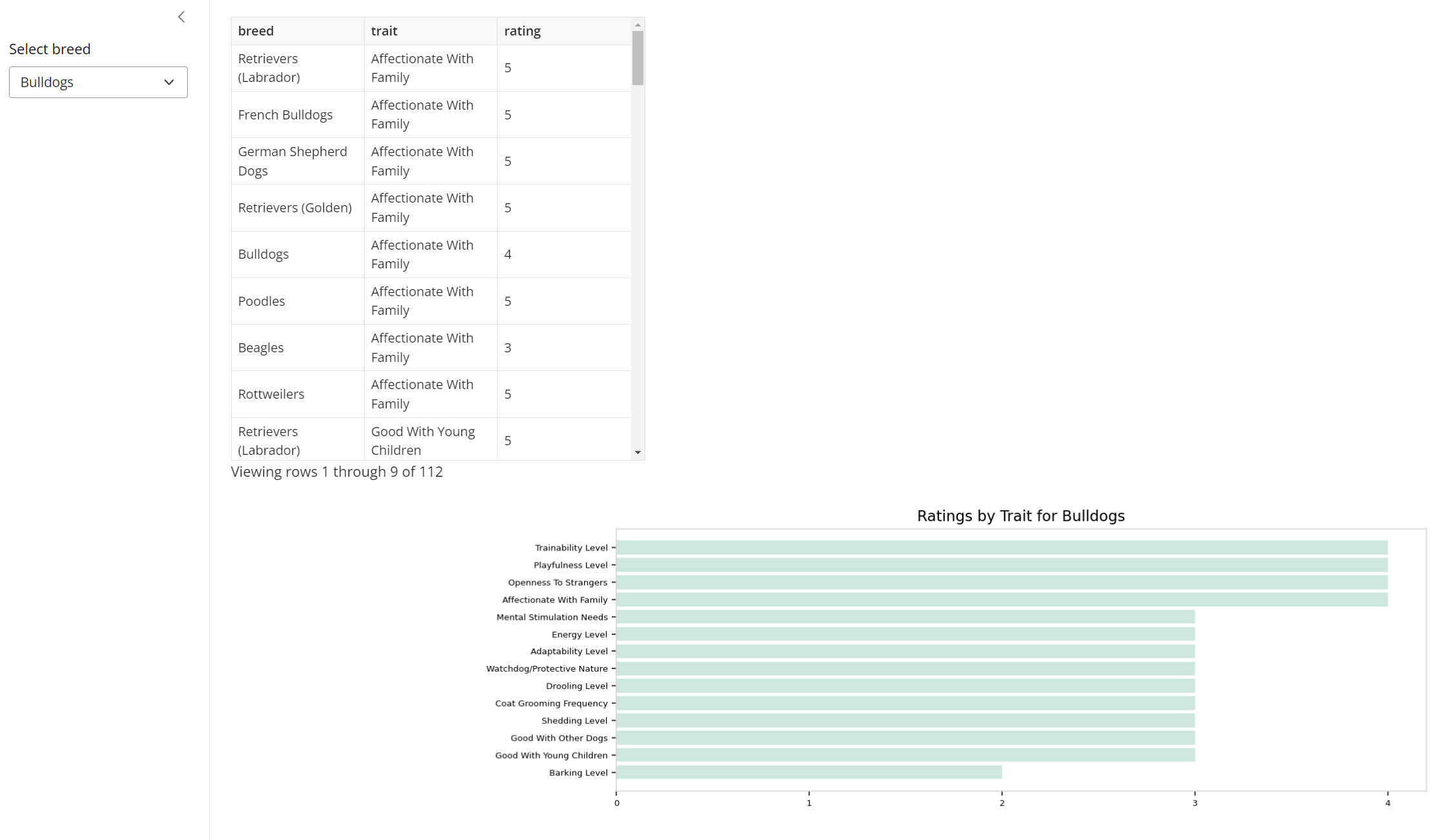Click the table scroll down arrow

click(x=638, y=452)
